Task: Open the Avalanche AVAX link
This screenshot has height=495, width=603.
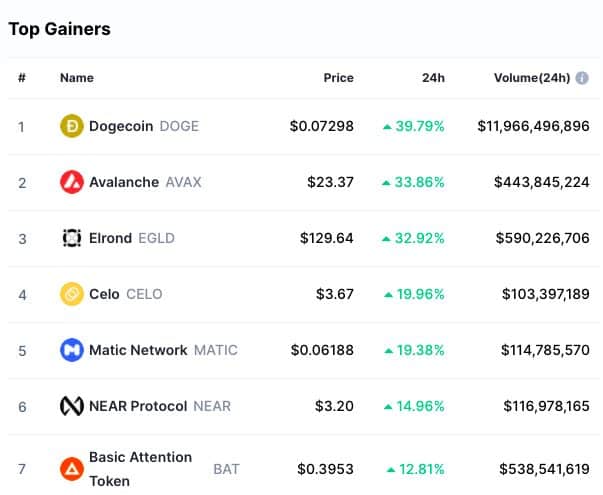Action: pos(145,182)
